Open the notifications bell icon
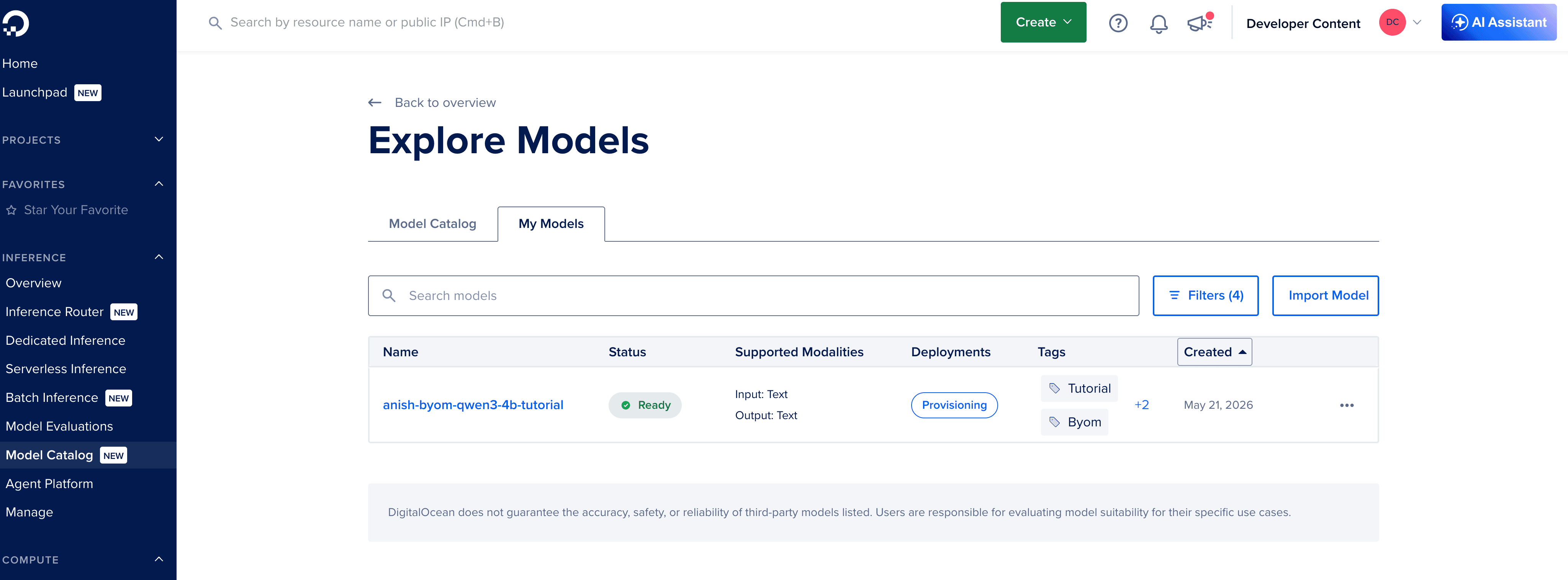Image resolution: width=1568 pixels, height=580 pixels. point(1158,24)
